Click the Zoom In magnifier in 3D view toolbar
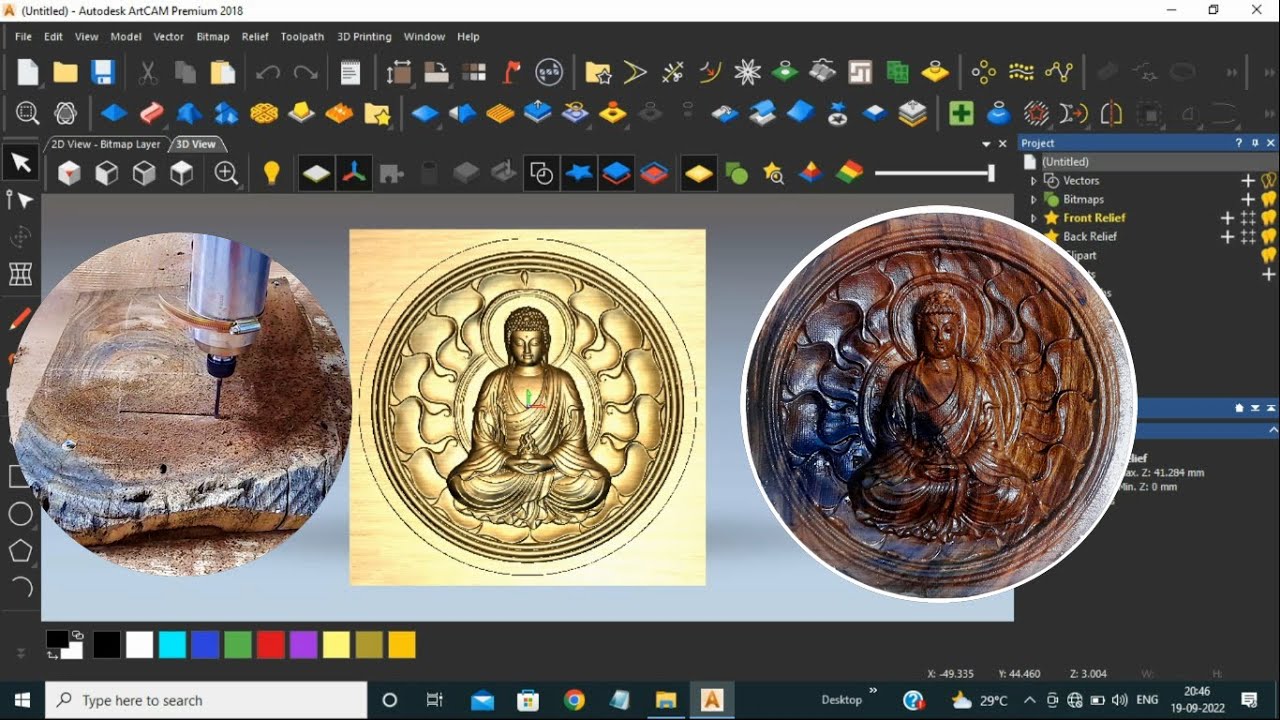 pyautogui.click(x=227, y=173)
